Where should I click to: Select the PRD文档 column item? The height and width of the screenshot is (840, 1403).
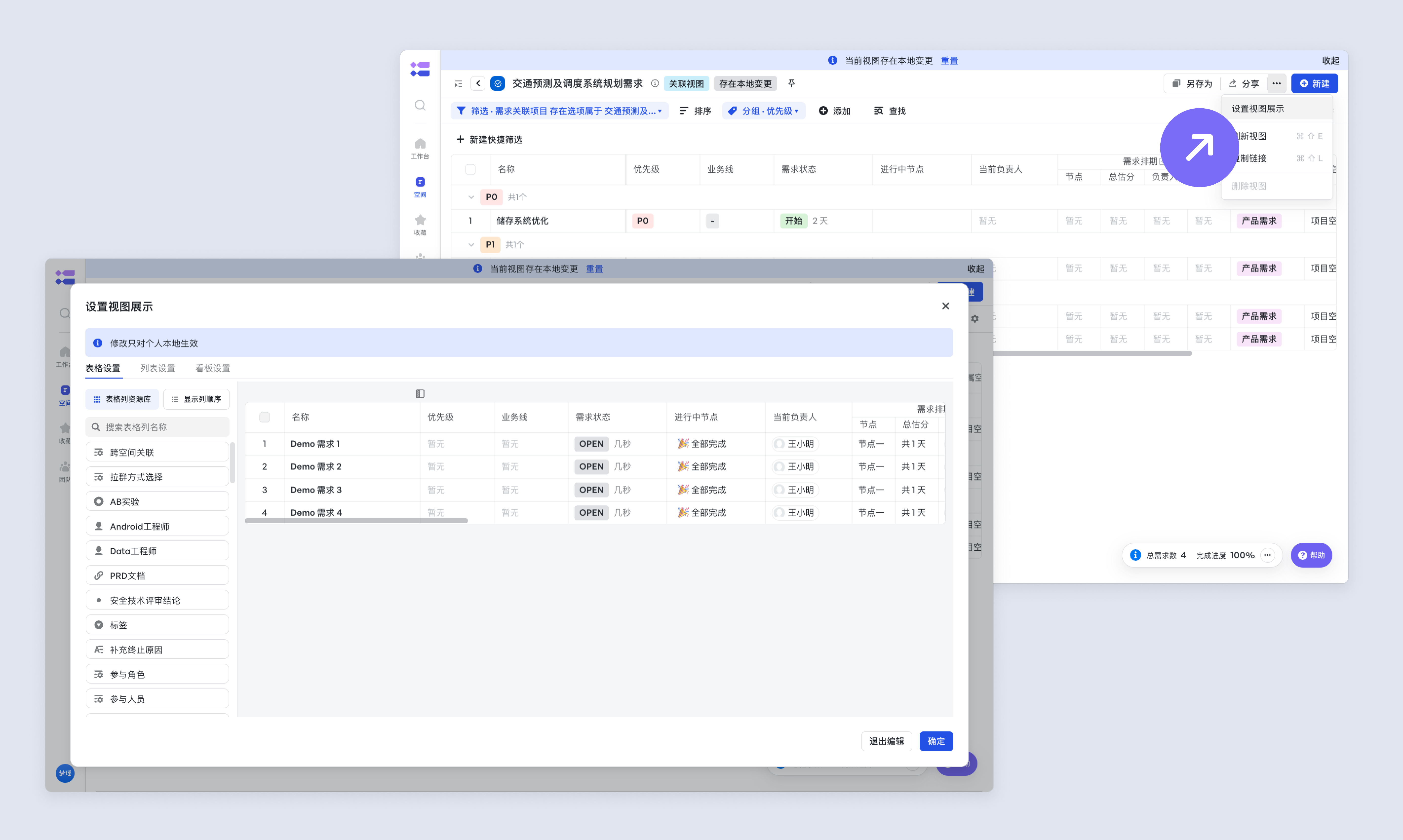click(x=157, y=576)
